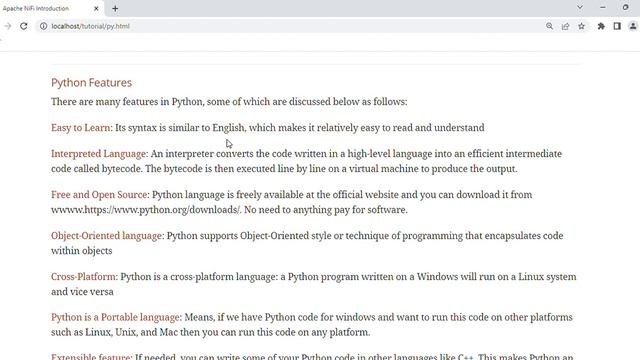Image resolution: width=640 pixels, height=360 pixels.
Task: Open a new tab with plus button
Action: click(115, 8)
